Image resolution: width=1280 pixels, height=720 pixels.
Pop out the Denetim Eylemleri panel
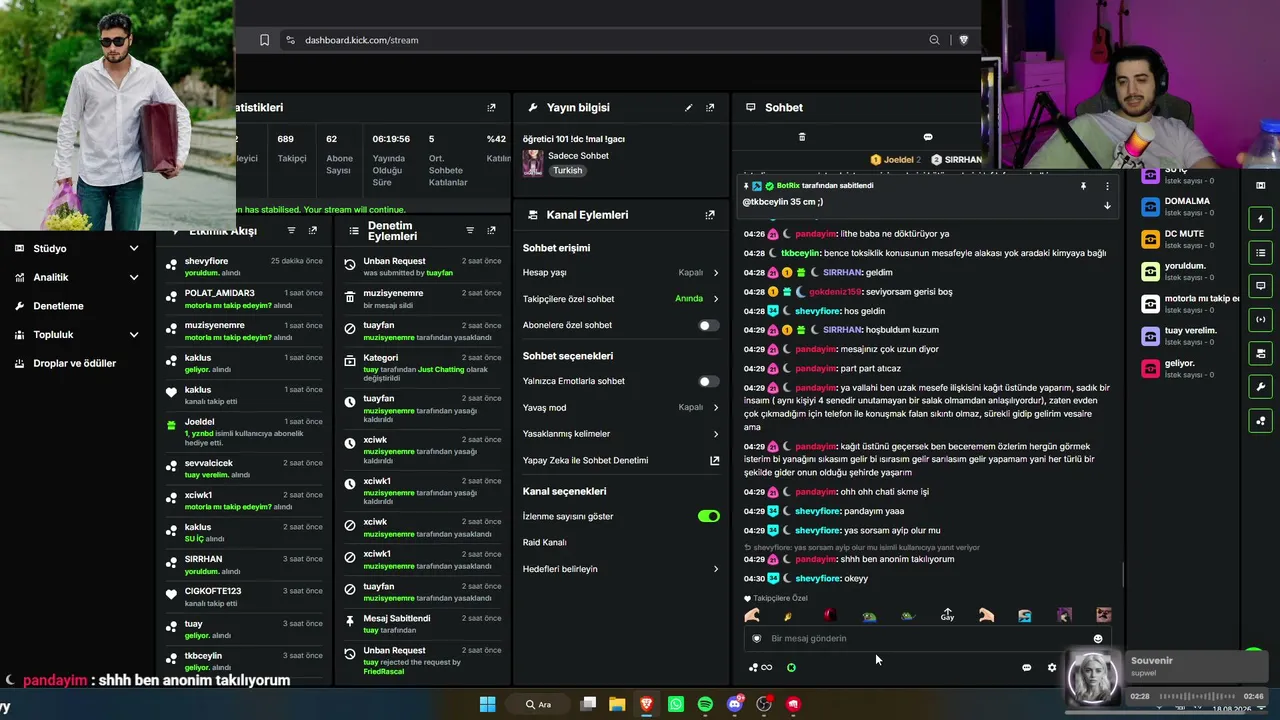pos(491,231)
